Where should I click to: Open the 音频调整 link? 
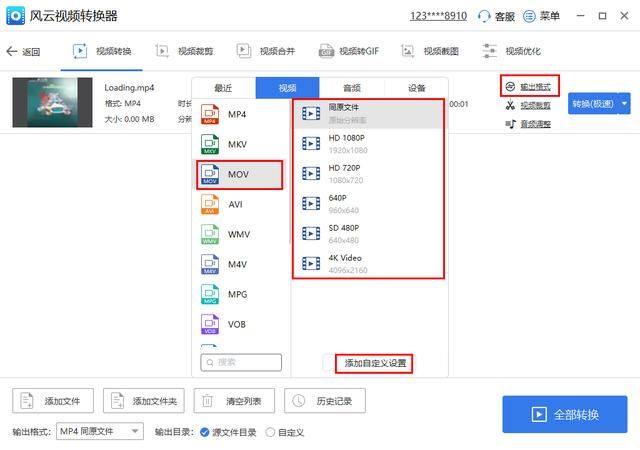[x=535, y=124]
